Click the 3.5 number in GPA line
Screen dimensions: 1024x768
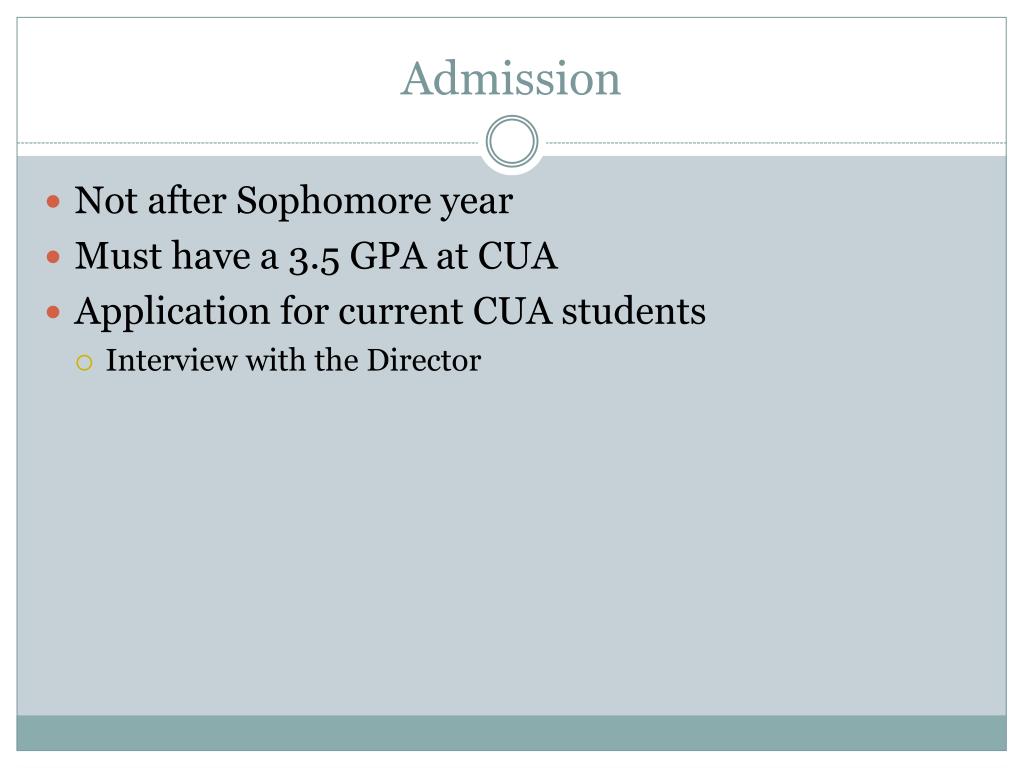[x=314, y=257]
